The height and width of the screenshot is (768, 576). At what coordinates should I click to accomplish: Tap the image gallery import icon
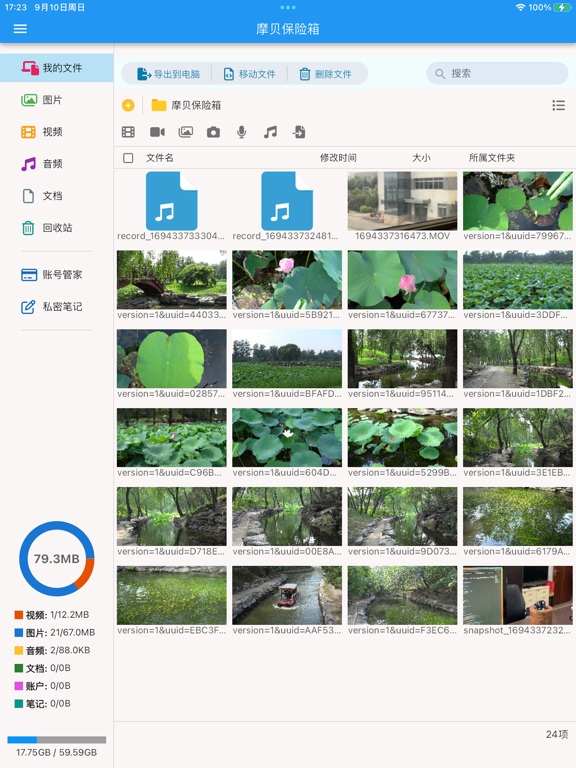tap(186, 132)
